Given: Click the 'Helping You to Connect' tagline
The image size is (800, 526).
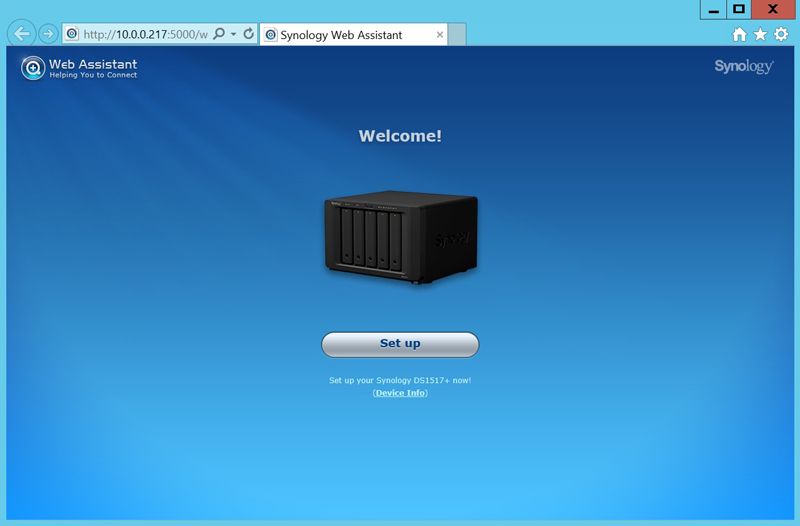Looking at the screenshot, I should [93, 75].
